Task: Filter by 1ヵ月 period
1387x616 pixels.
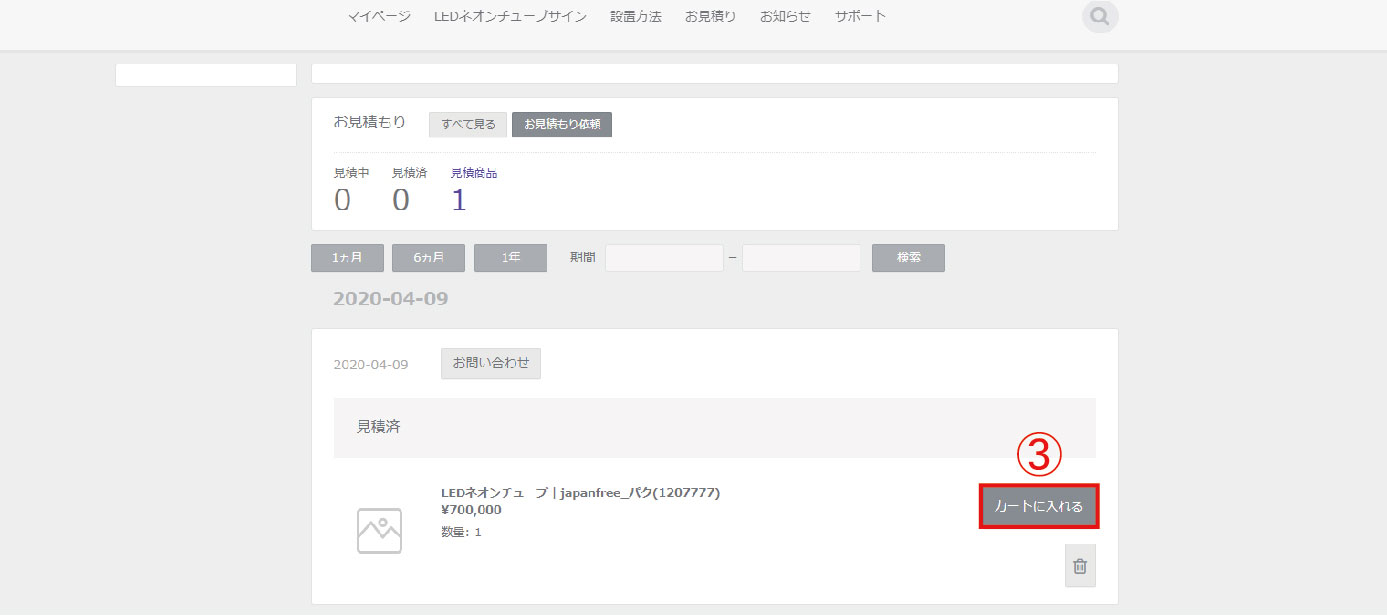Action: 346,258
